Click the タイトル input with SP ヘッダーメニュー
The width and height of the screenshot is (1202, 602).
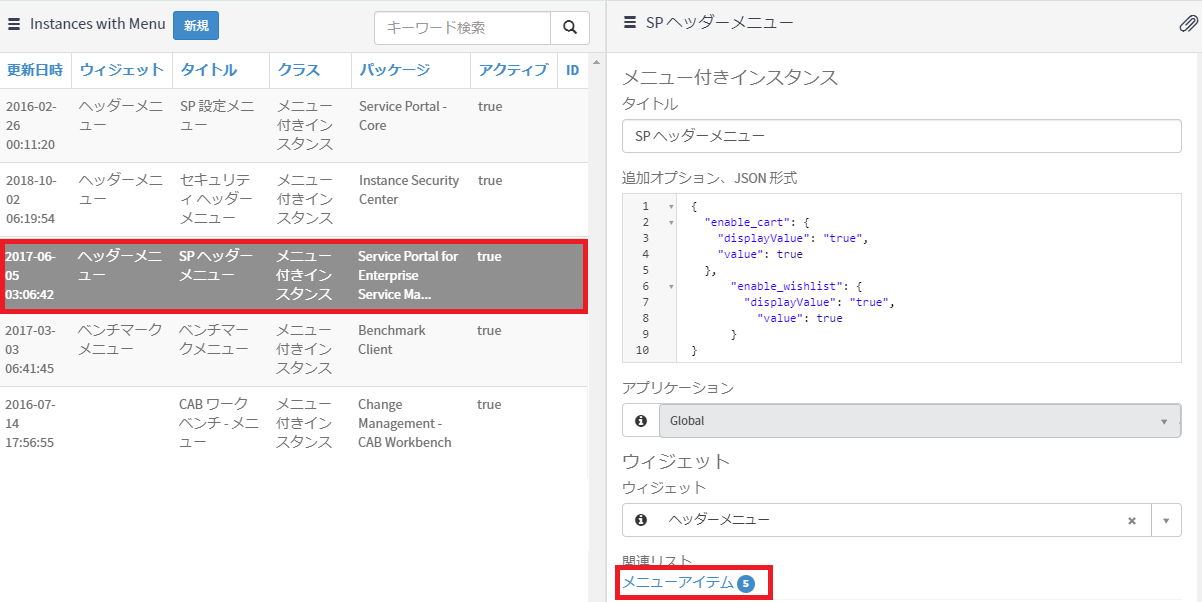pos(902,136)
